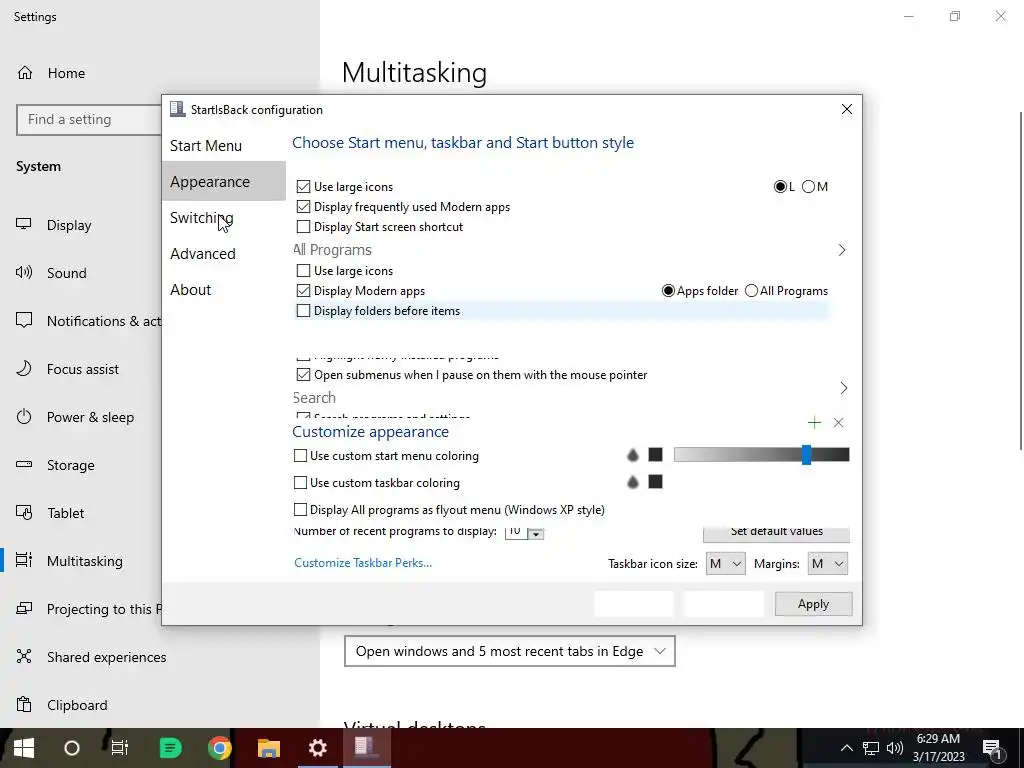Toggle Open submenus when I pause checkbox
Viewport: 1024px width, 768px height.
coord(303,375)
